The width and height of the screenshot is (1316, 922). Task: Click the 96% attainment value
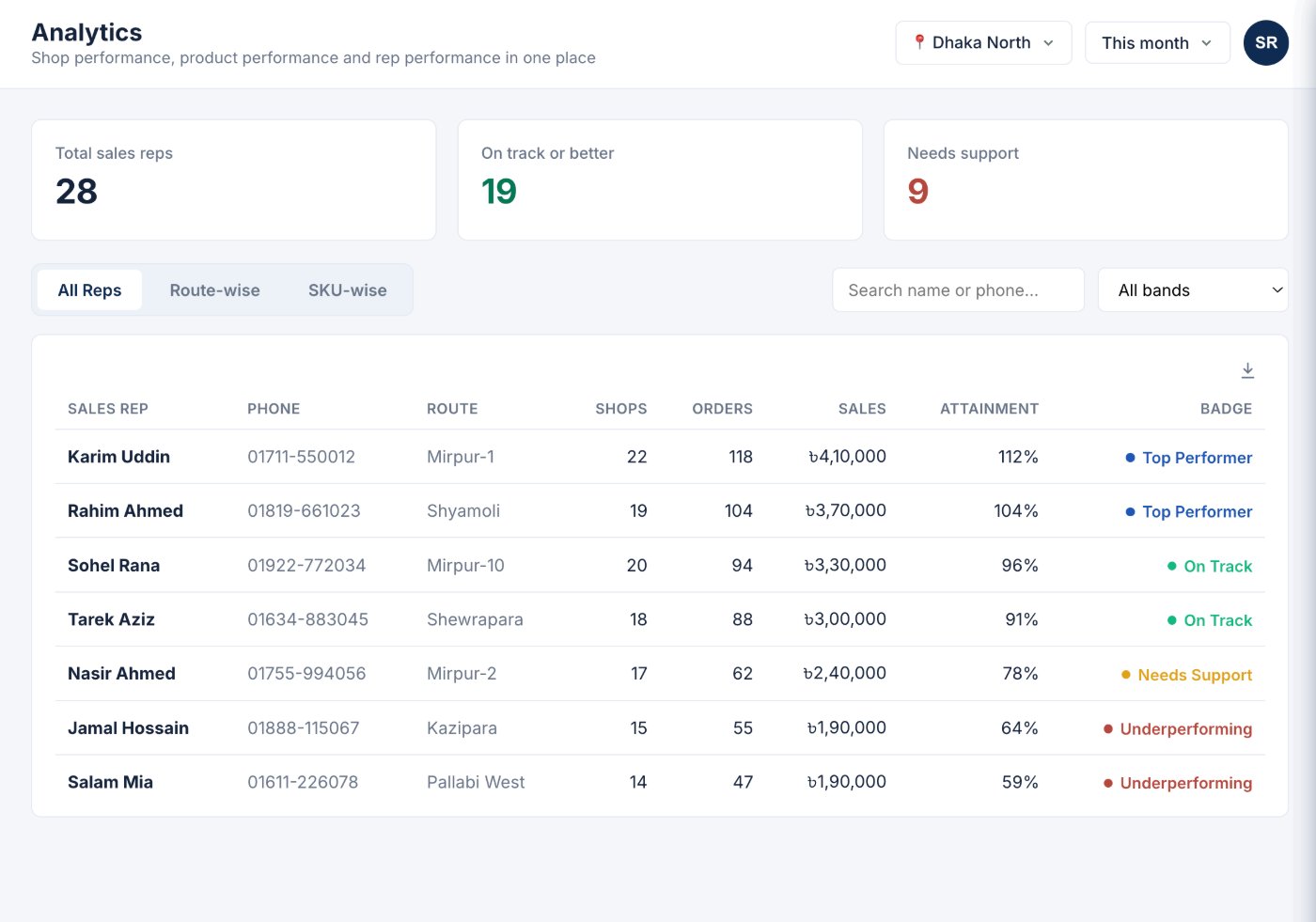(1020, 566)
